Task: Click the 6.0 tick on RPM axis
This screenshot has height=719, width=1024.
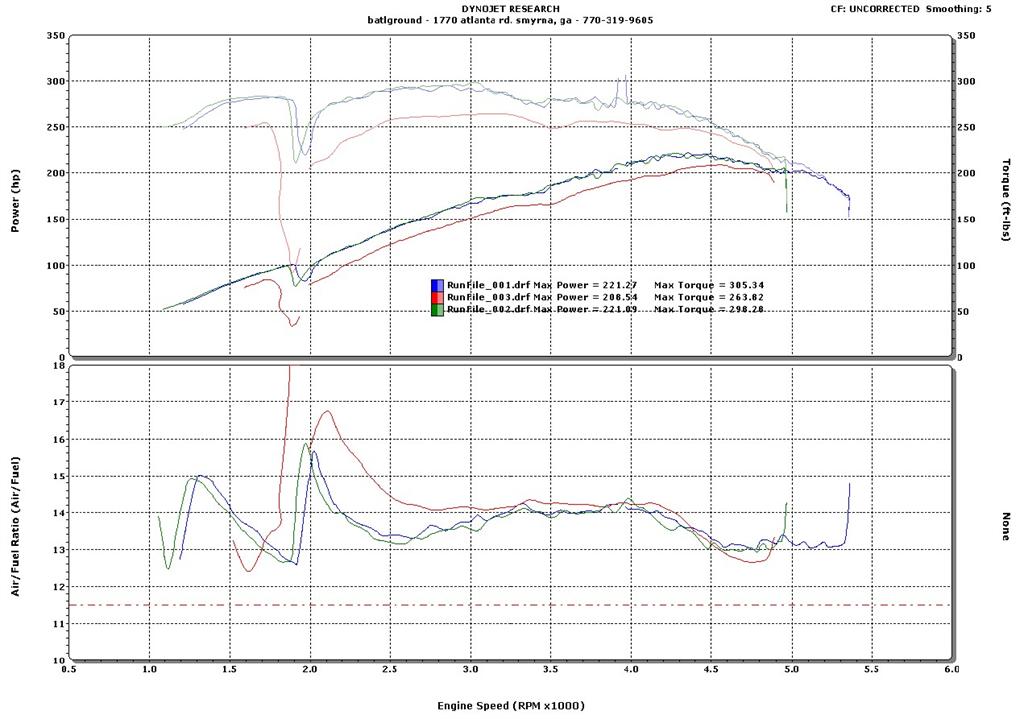Action: (x=950, y=669)
